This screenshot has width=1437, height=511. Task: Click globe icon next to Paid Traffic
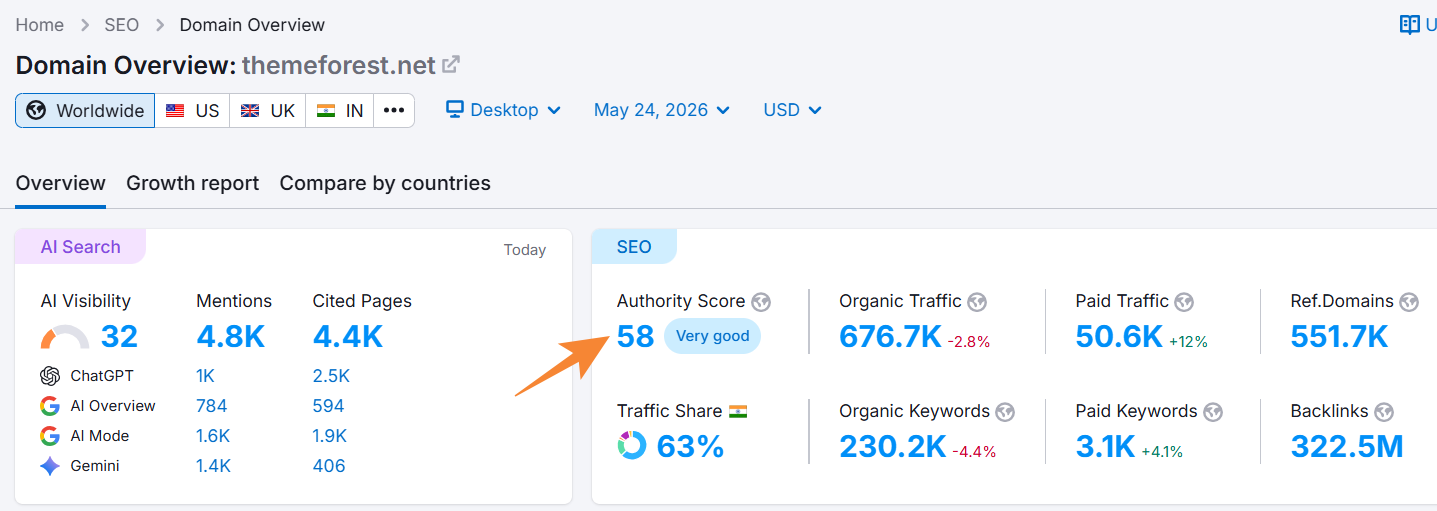tap(1184, 302)
